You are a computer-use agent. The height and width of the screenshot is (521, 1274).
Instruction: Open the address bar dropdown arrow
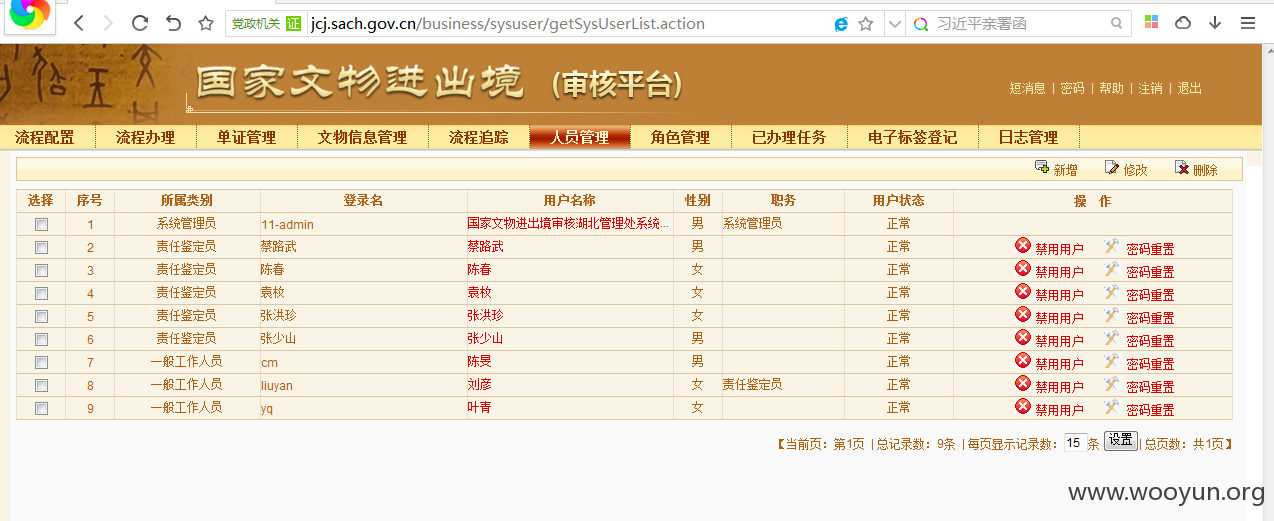point(894,24)
